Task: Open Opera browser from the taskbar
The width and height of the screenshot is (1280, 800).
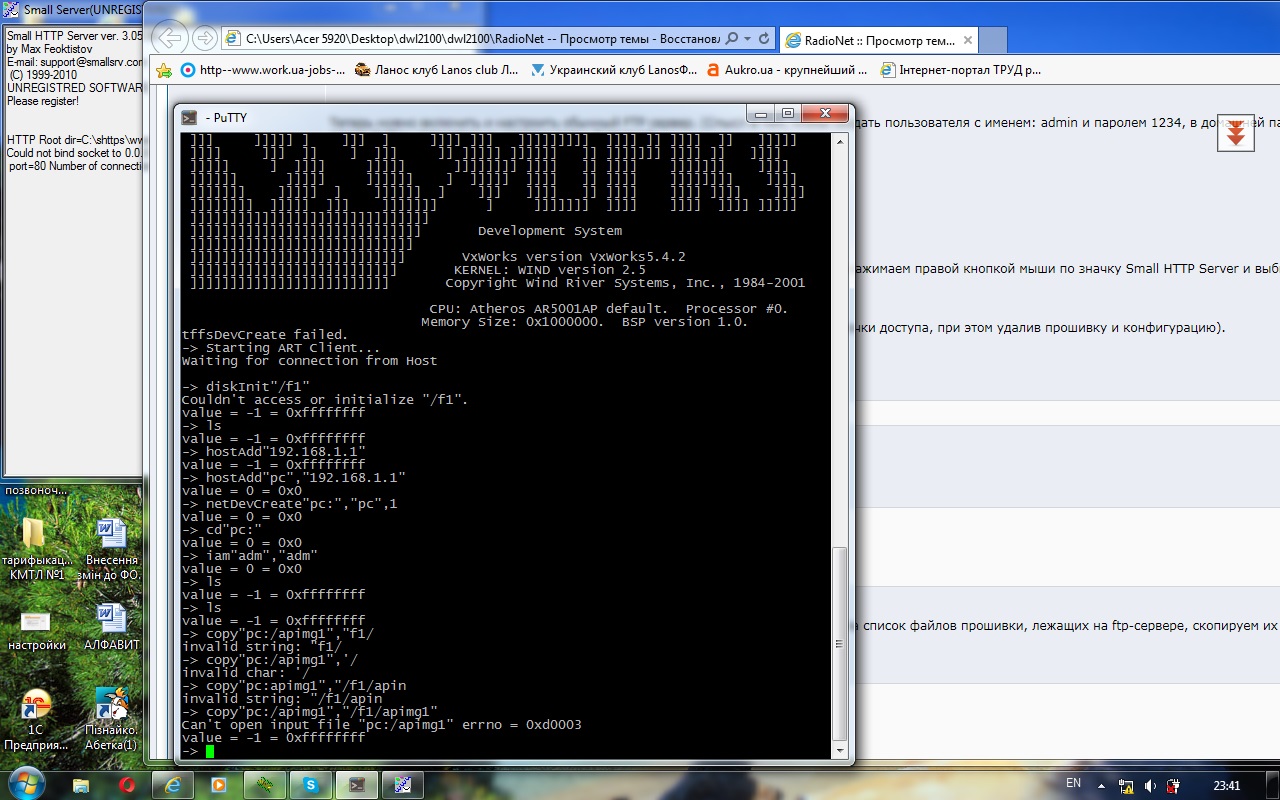Action: [127, 785]
